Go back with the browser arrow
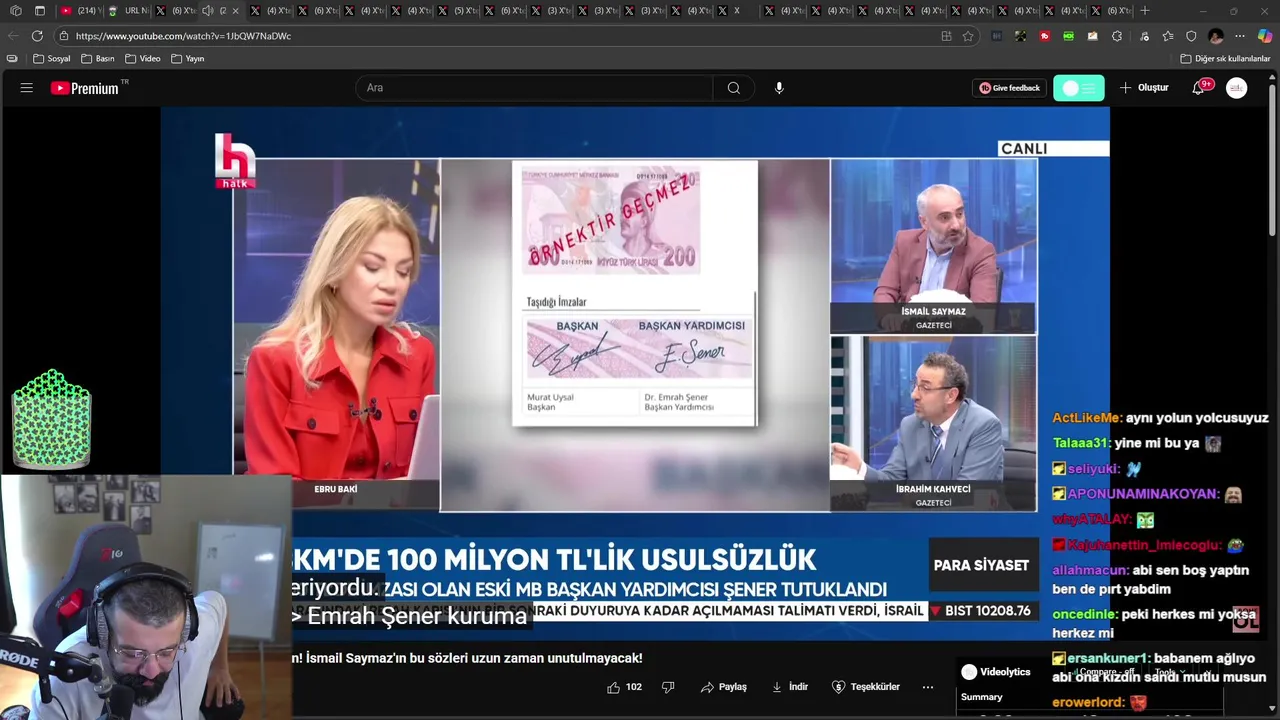This screenshot has height=720, width=1280. click(x=13, y=36)
